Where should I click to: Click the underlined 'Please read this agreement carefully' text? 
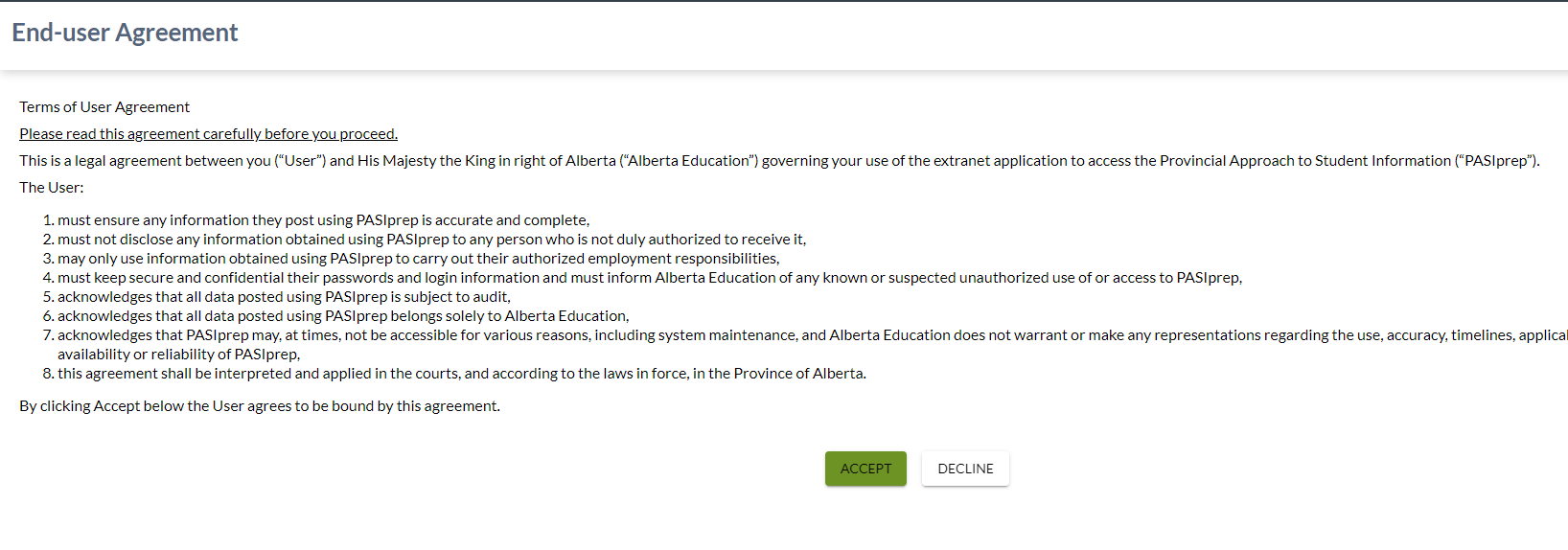[x=208, y=134]
